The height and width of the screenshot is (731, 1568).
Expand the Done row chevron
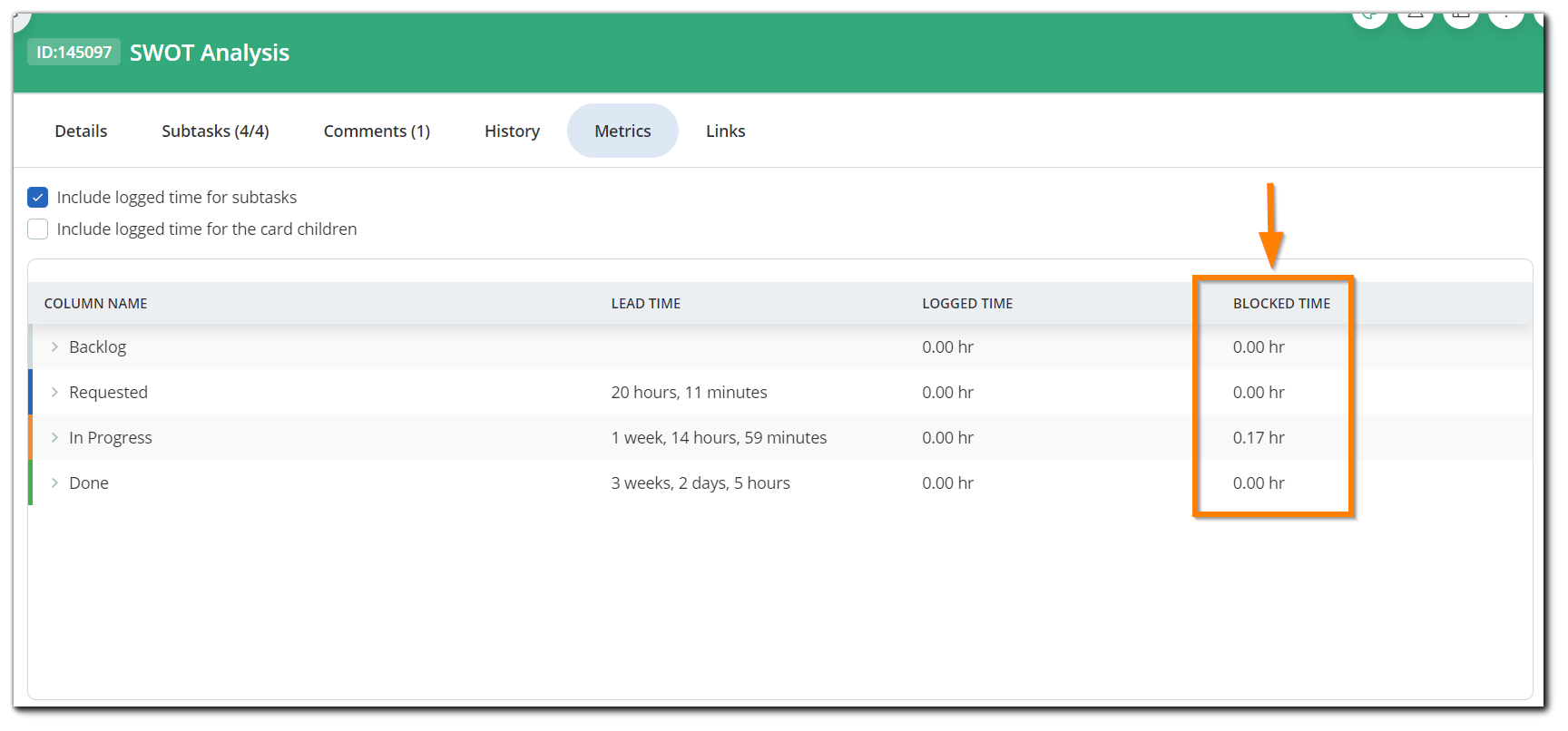click(x=54, y=482)
